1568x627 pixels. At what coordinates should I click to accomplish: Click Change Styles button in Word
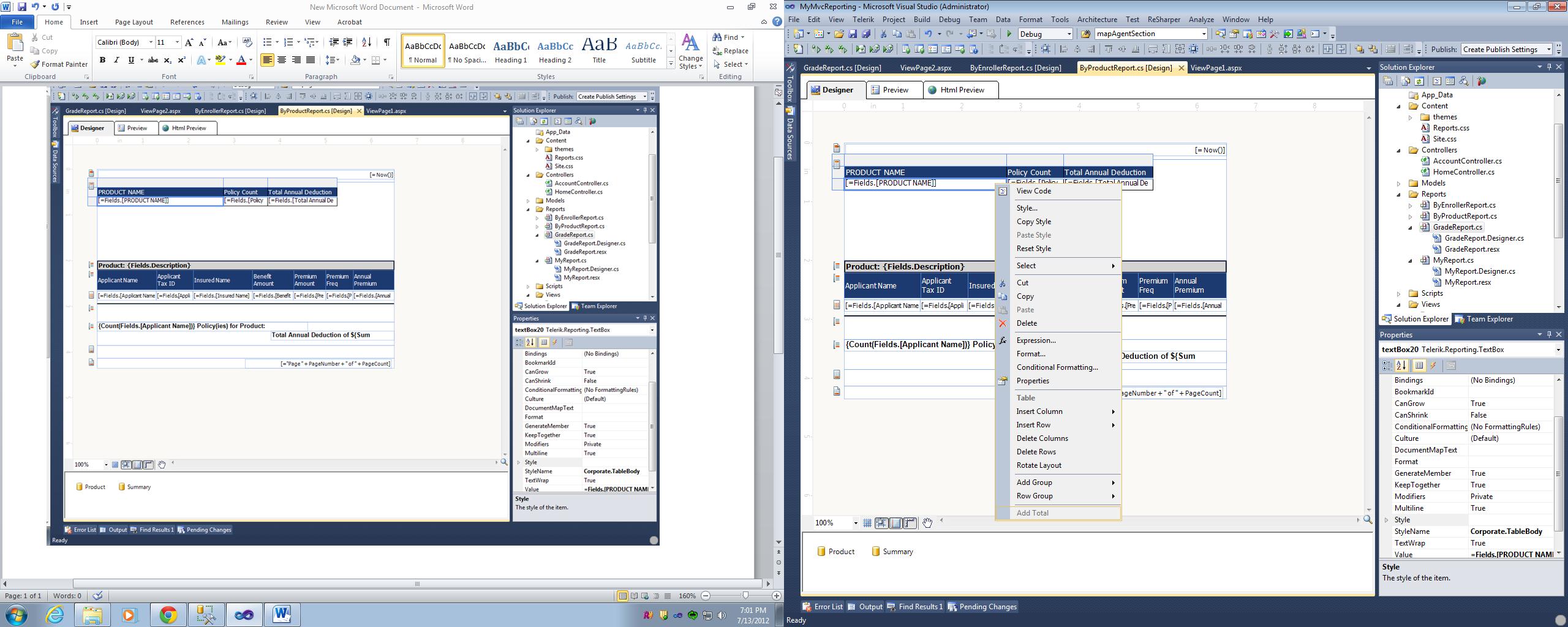pos(690,51)
